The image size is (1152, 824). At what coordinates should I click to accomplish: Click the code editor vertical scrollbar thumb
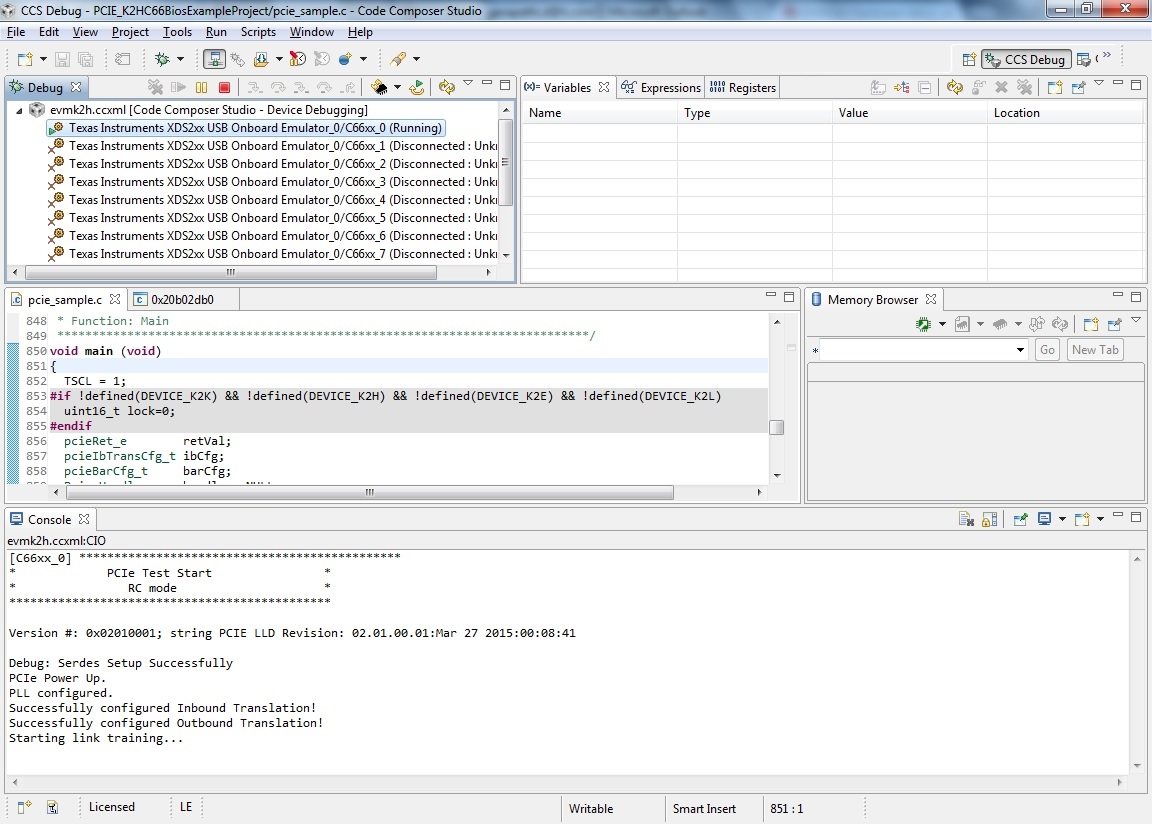click(x=777, y=427)
